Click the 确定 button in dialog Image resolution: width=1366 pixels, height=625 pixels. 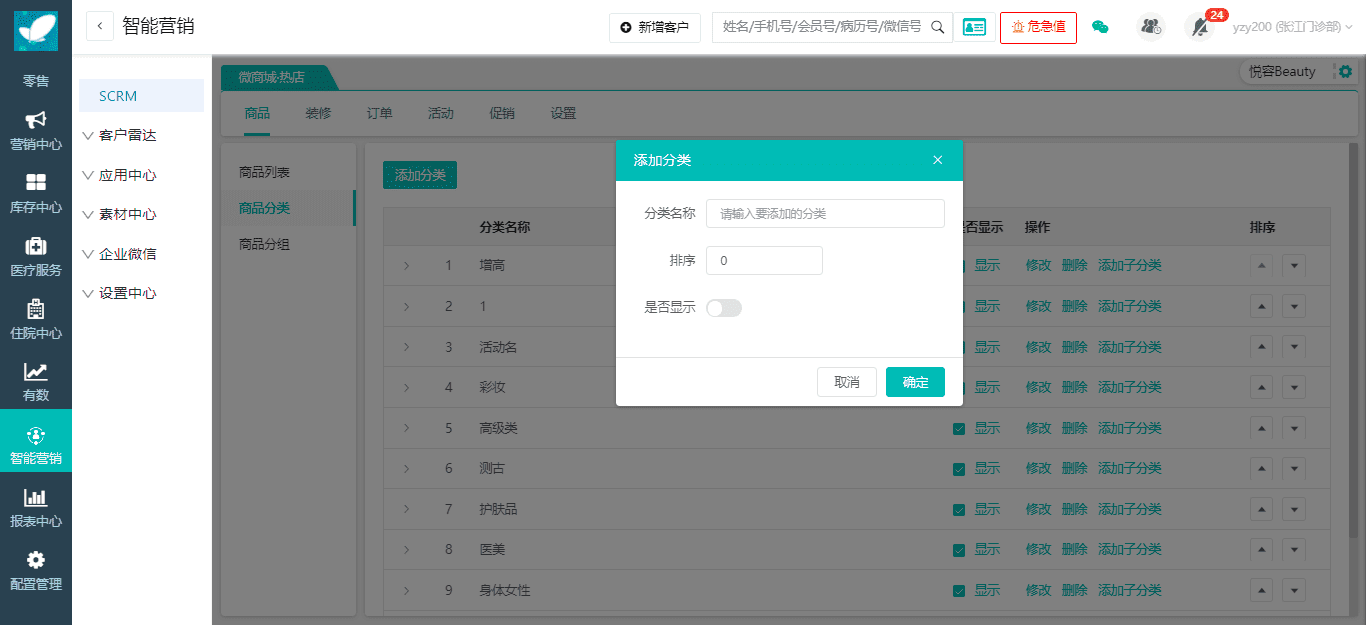(915, 382)
